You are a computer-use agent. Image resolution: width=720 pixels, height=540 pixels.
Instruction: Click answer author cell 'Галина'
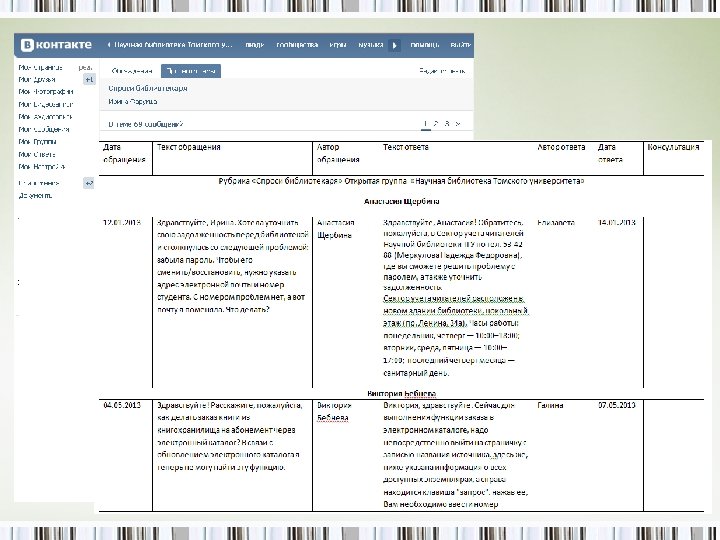click(x=550, y=405)
